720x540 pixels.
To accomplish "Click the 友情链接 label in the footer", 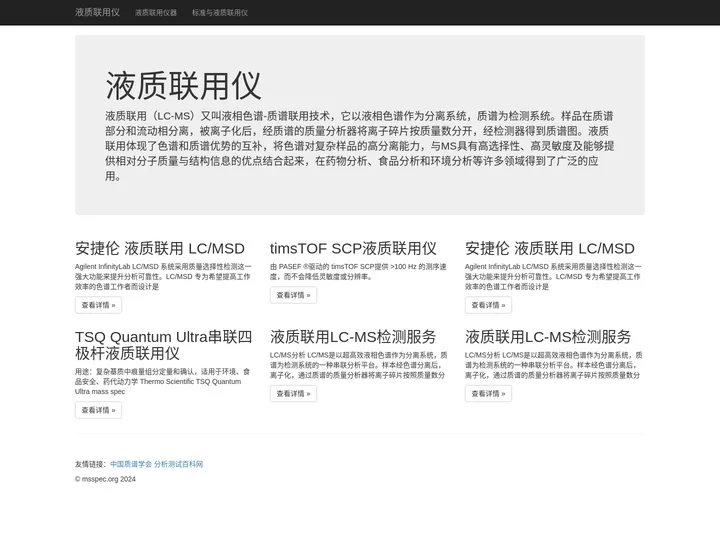I will coord(92,464).
